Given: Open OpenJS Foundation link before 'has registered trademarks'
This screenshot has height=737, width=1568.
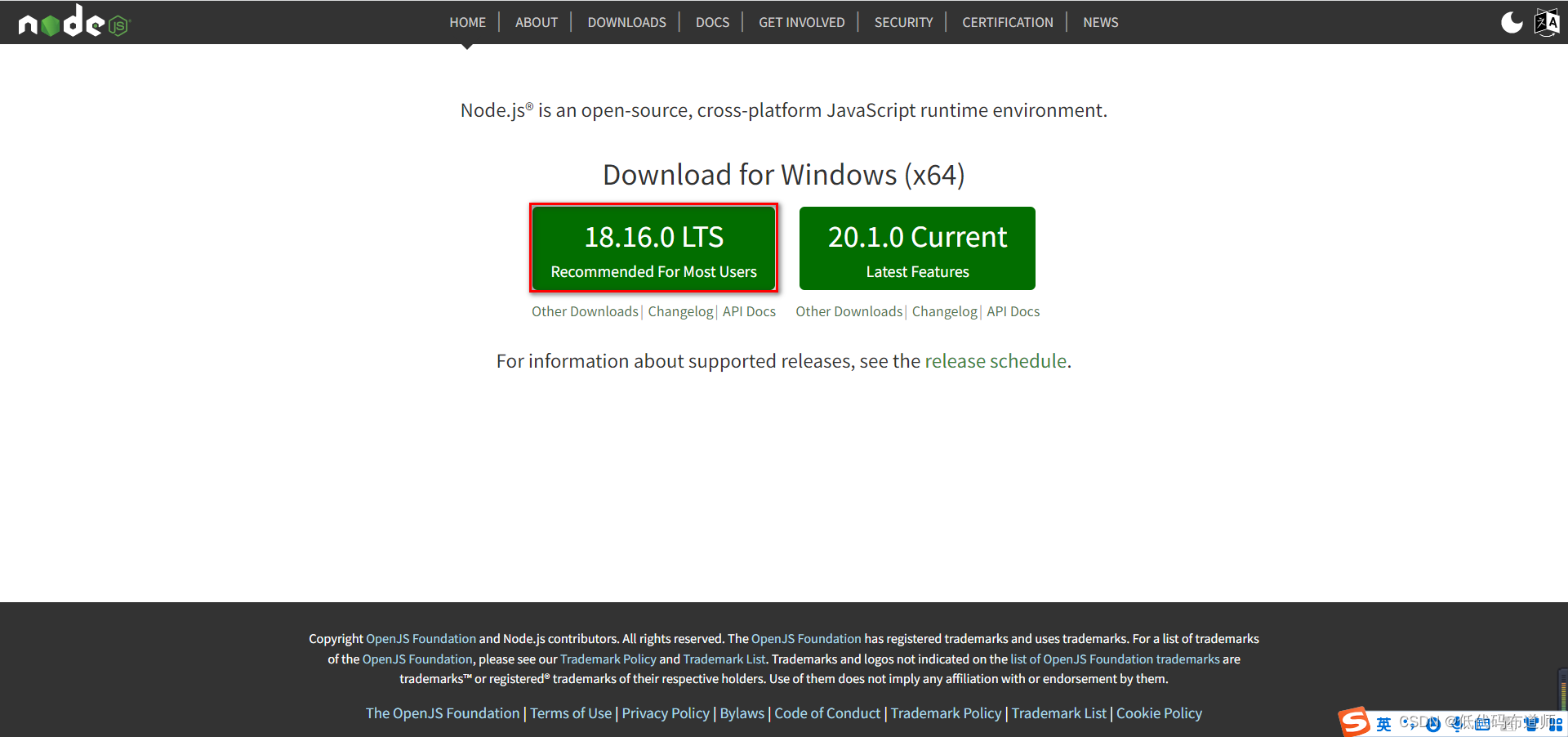Looking at the screenshot, I should point(806,639).
